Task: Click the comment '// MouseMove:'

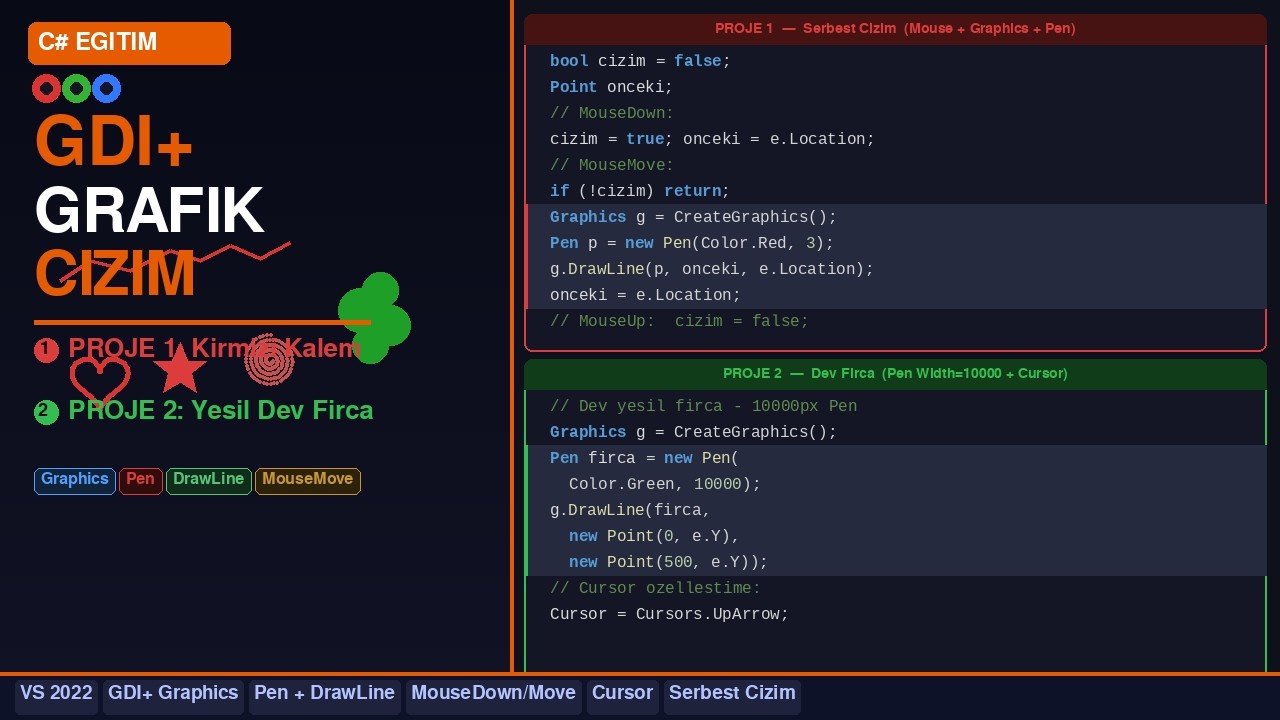Action: 611,165
